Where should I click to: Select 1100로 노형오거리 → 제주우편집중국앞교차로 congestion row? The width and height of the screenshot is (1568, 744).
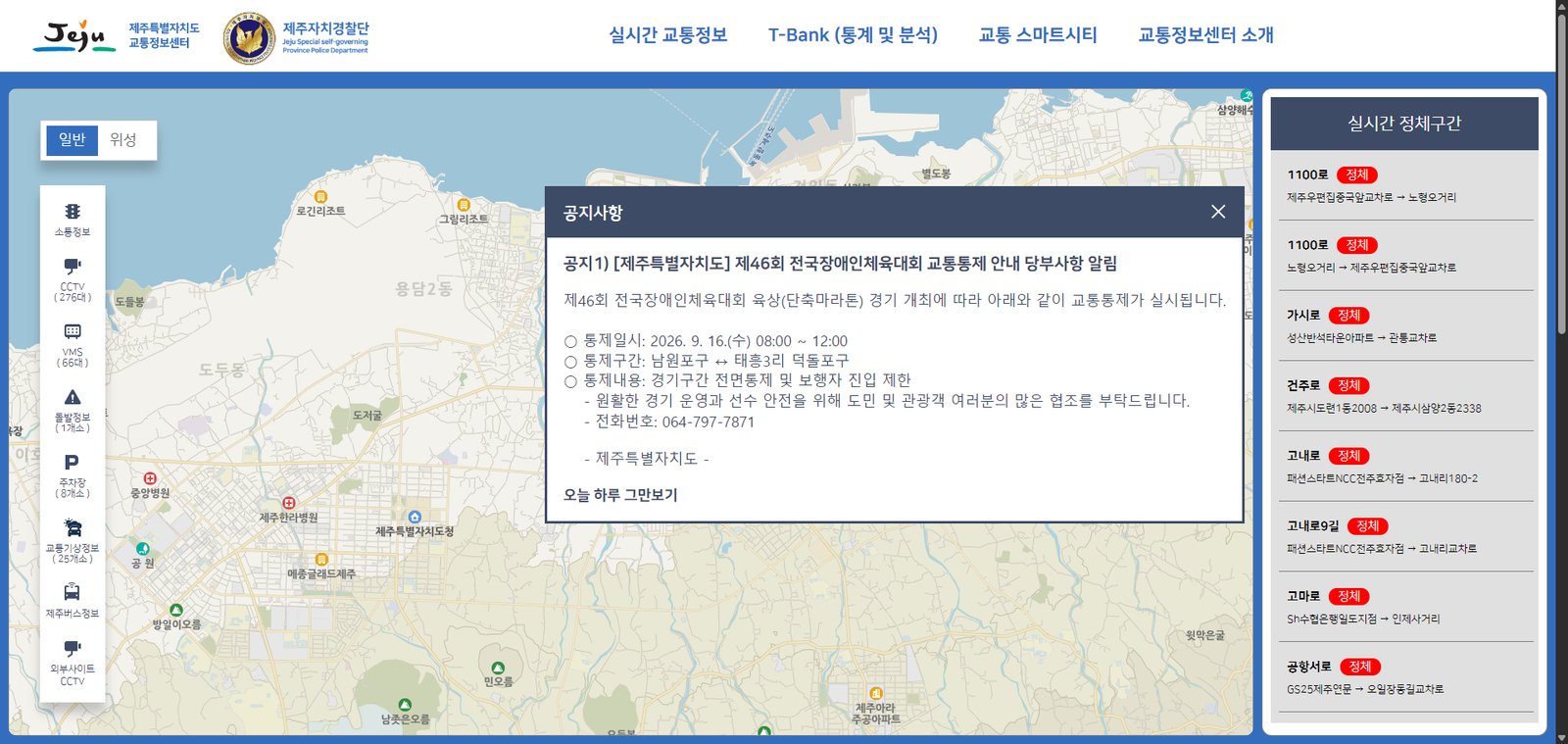tap(1404, 256)
